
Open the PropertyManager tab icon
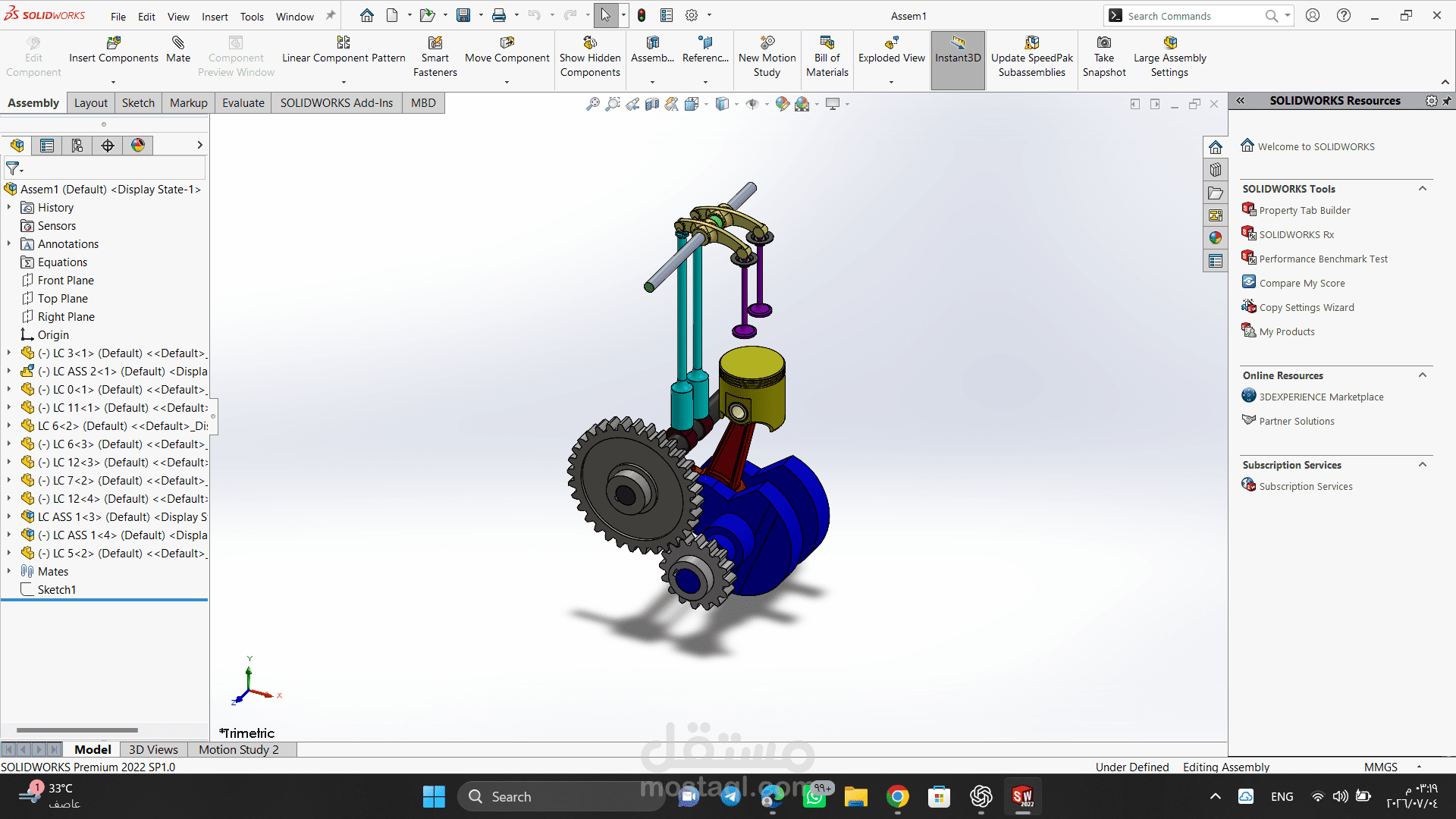click(x=47, y=145)
